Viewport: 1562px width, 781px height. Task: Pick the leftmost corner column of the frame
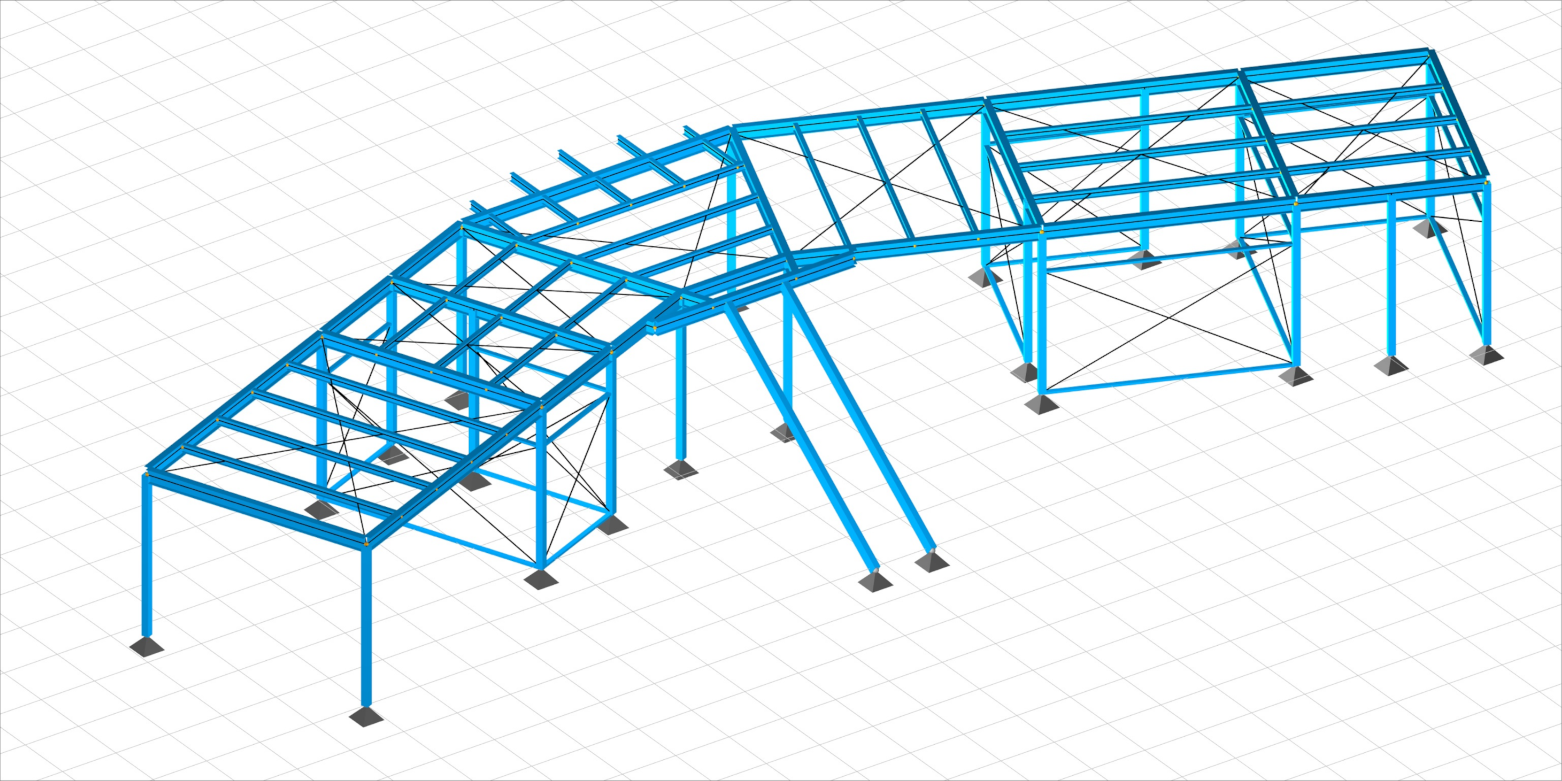[x=147, y=555]
